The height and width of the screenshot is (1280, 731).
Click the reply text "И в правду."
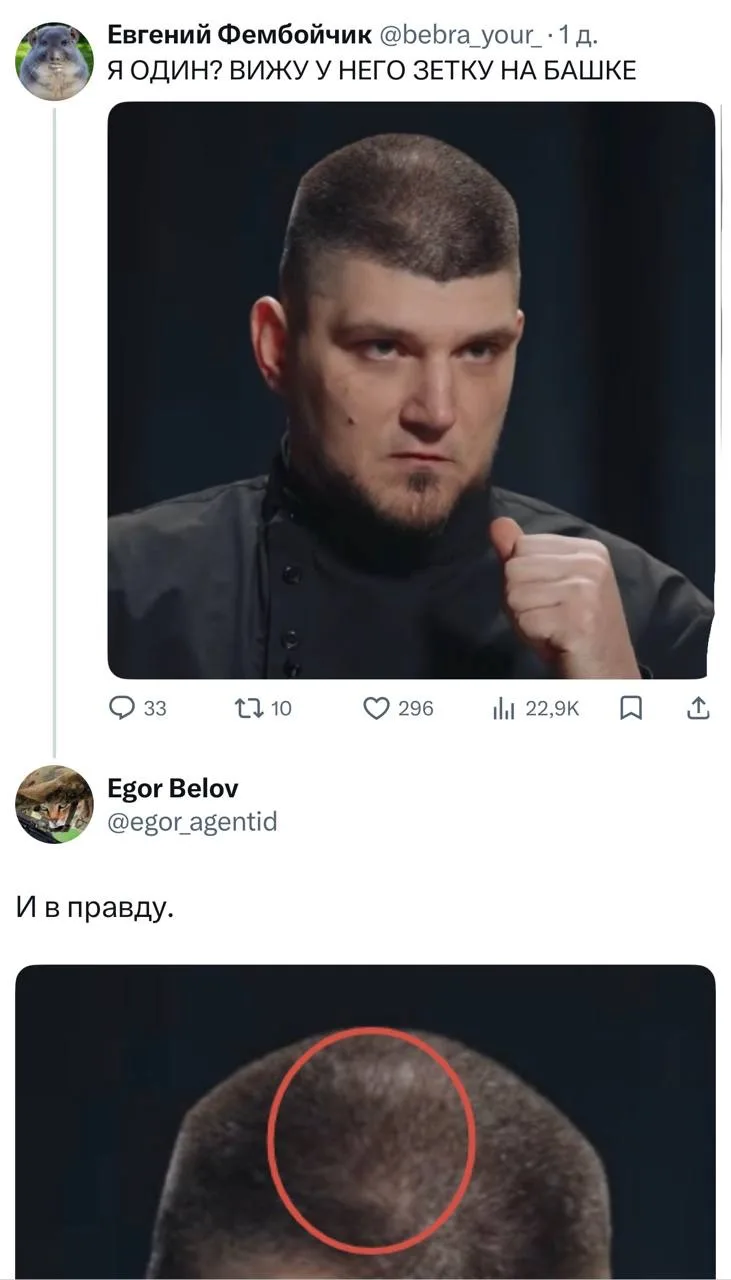click(95, 908)
